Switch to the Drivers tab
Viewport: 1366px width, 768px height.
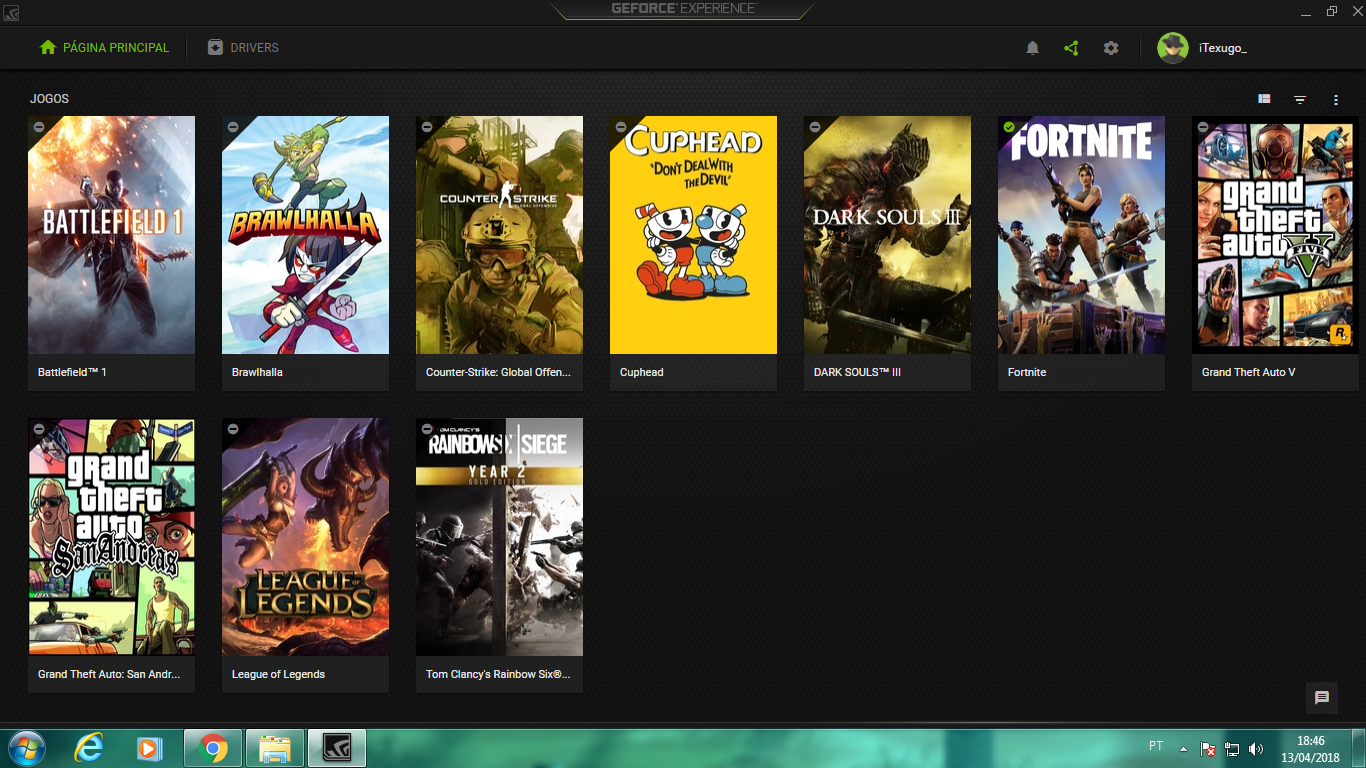click(243, 48)
